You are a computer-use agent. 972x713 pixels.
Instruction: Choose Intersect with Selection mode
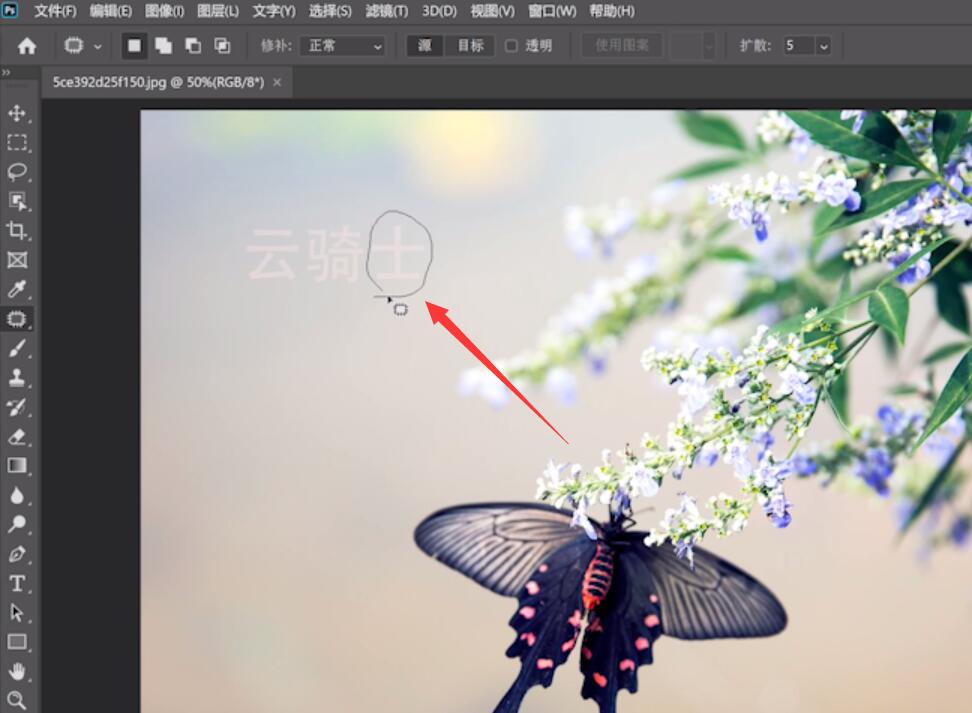[222, 46]
